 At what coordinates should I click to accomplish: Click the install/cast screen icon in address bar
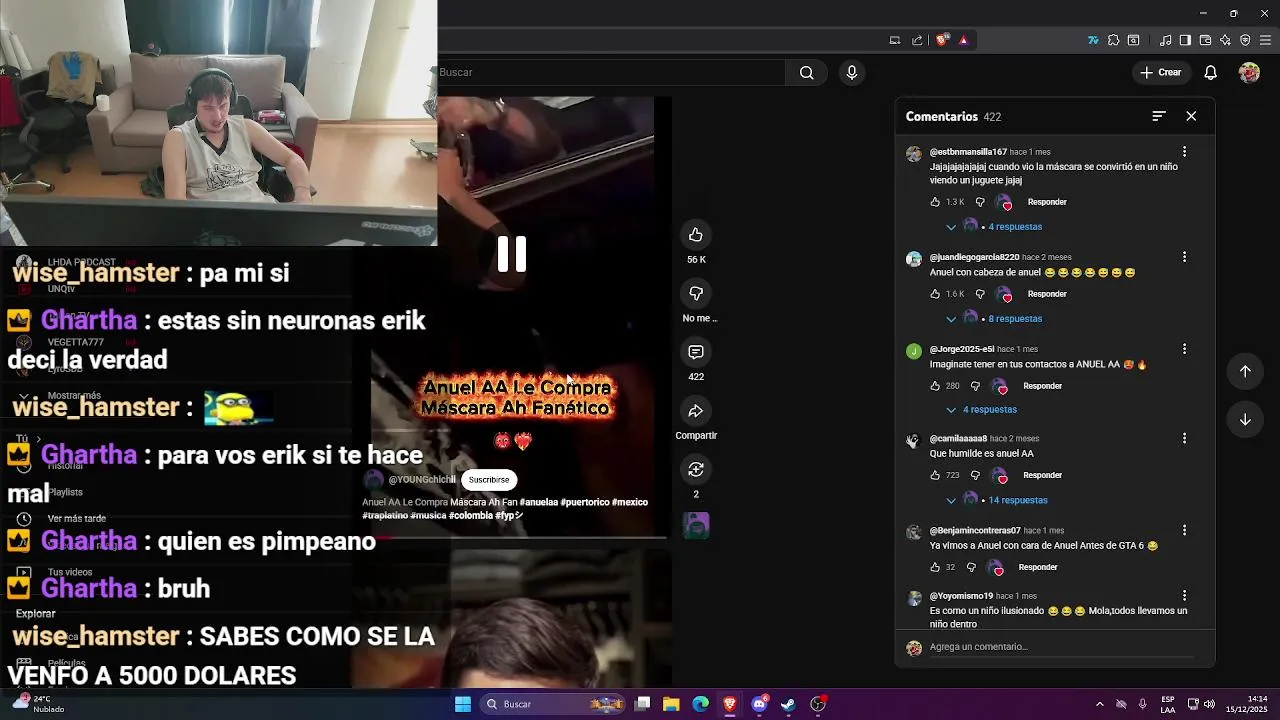[x=895, y=40]
